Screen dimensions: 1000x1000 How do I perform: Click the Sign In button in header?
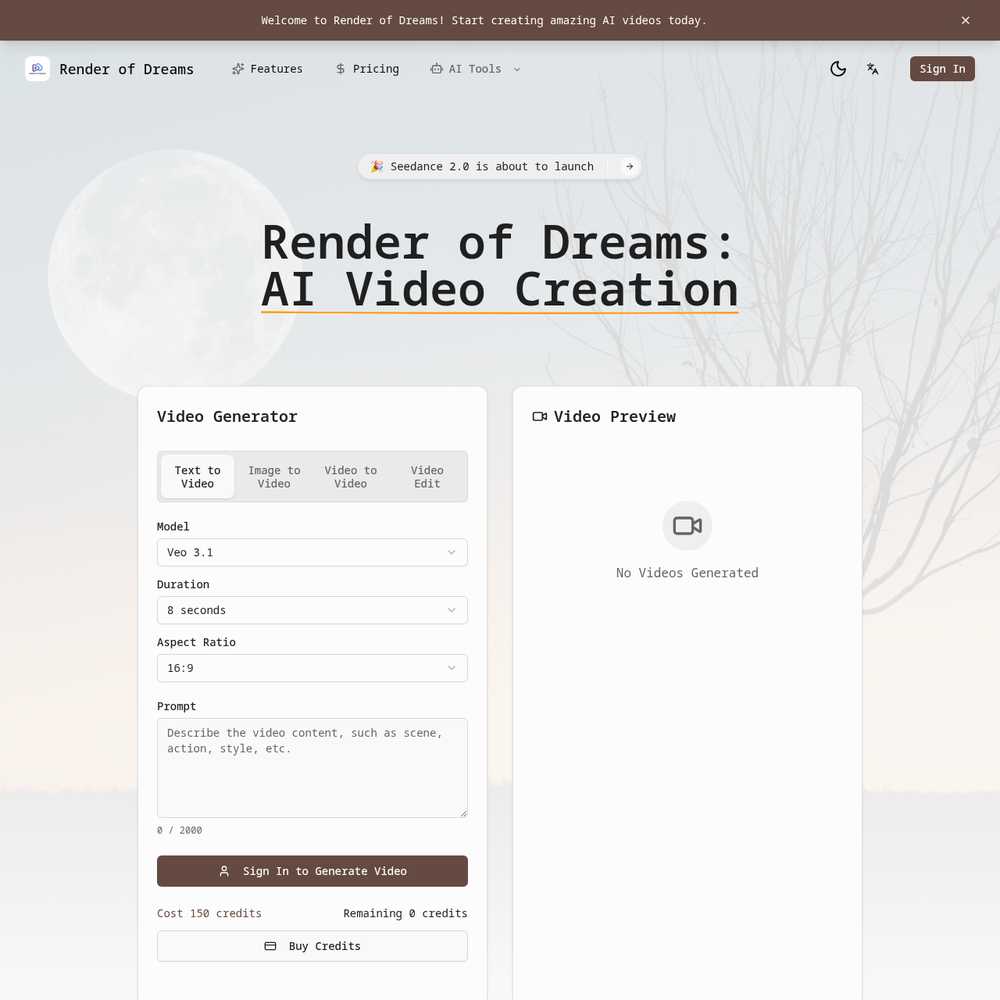[x=942, y=69]
